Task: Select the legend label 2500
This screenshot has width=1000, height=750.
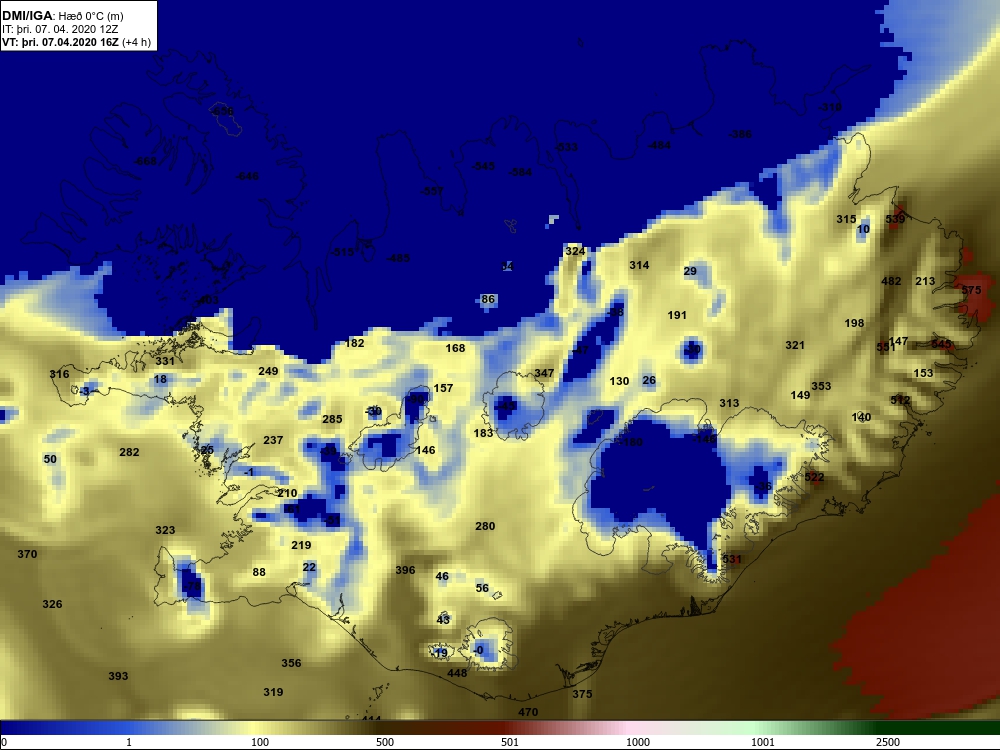Action: pos(887,742)
